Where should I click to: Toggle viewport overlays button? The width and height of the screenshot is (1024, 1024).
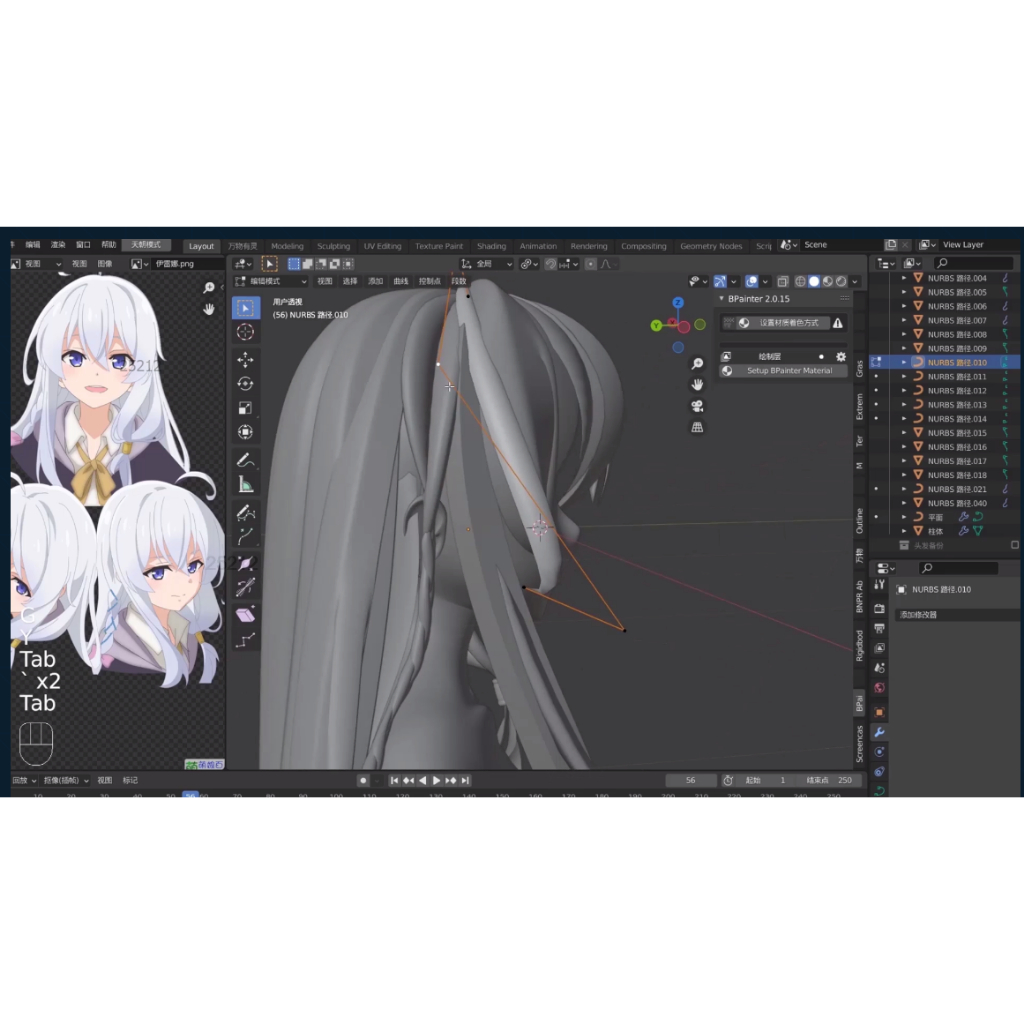(752, 281)
